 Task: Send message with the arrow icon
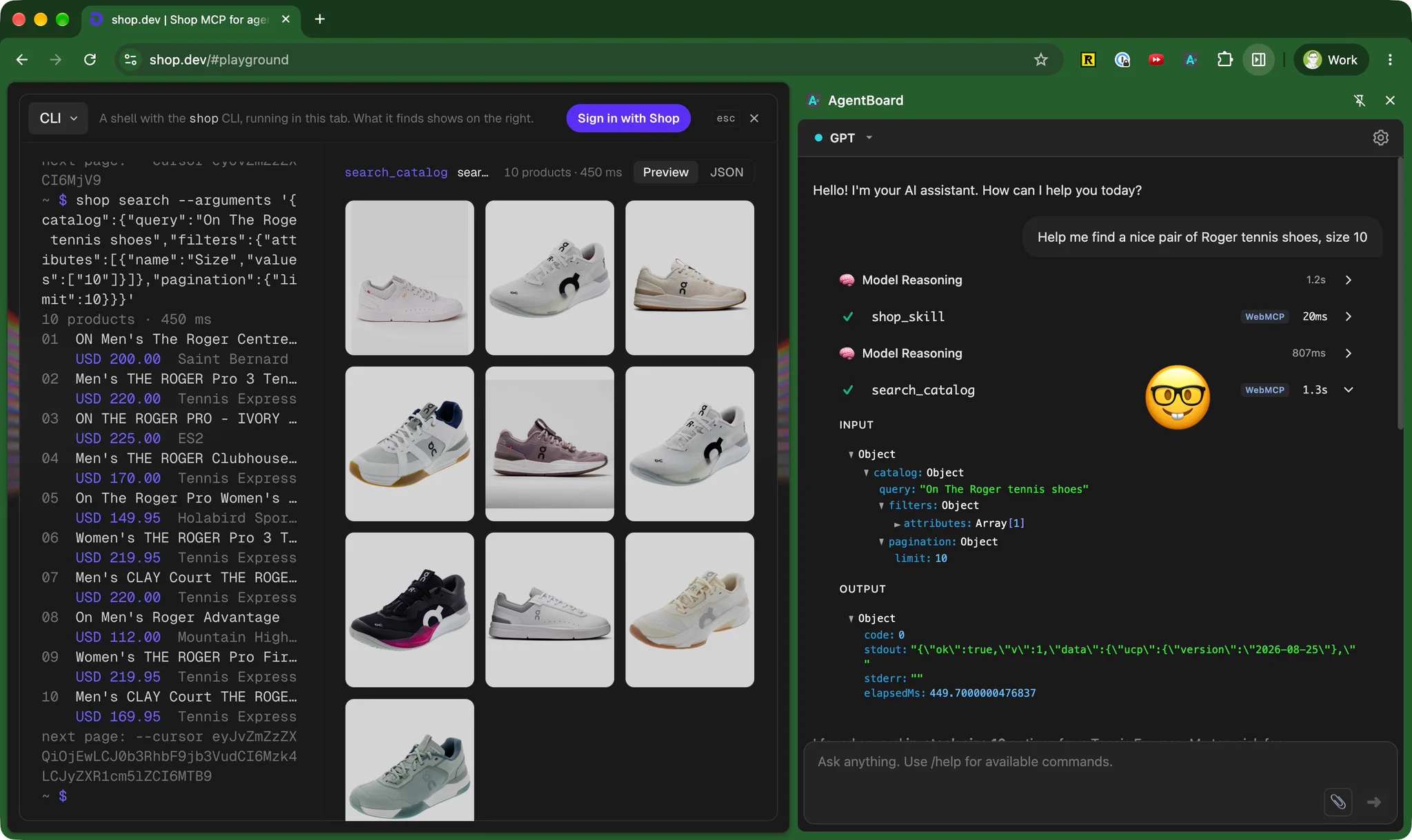(1374, 802)
